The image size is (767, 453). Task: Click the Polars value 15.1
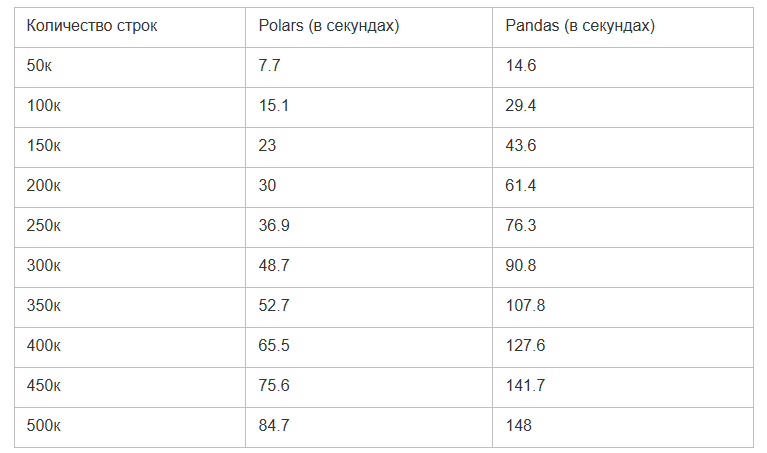point(274,106)
